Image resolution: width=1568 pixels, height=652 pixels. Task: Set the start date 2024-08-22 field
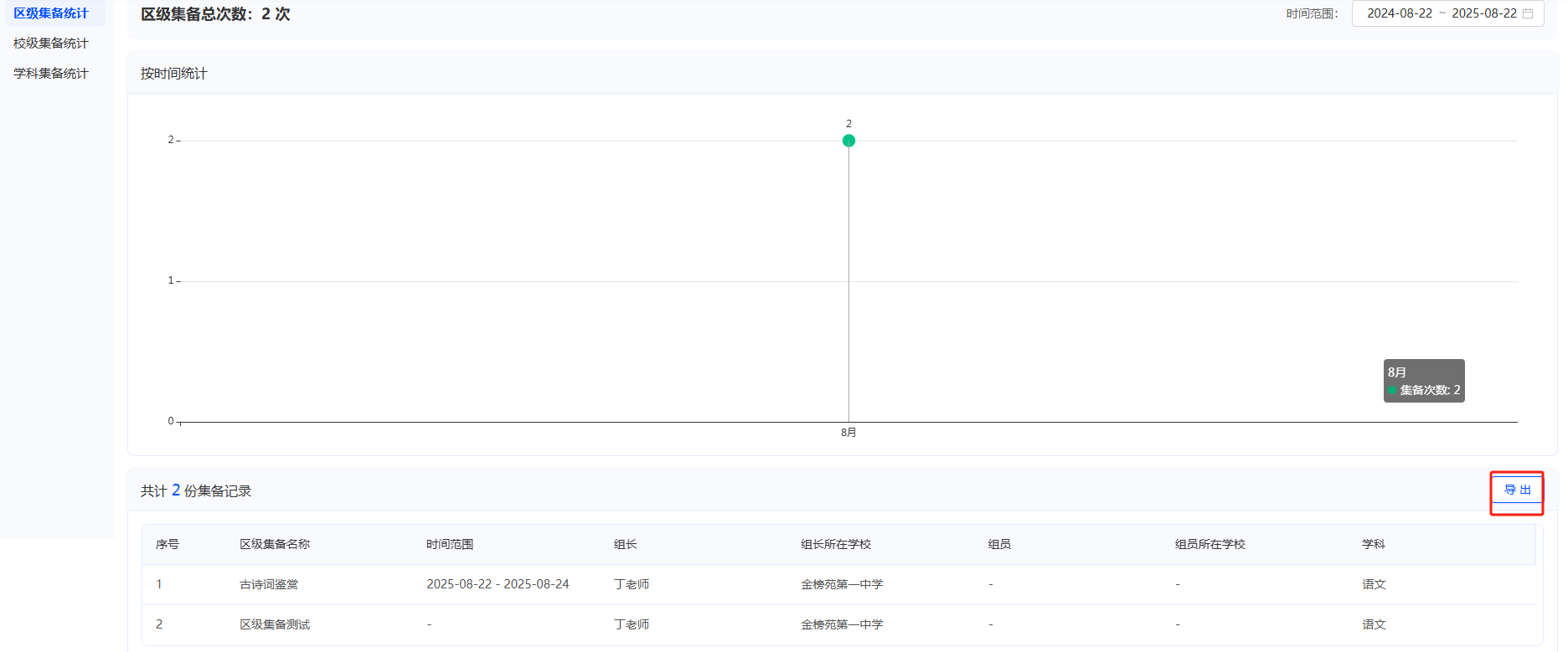point(1400,13)
